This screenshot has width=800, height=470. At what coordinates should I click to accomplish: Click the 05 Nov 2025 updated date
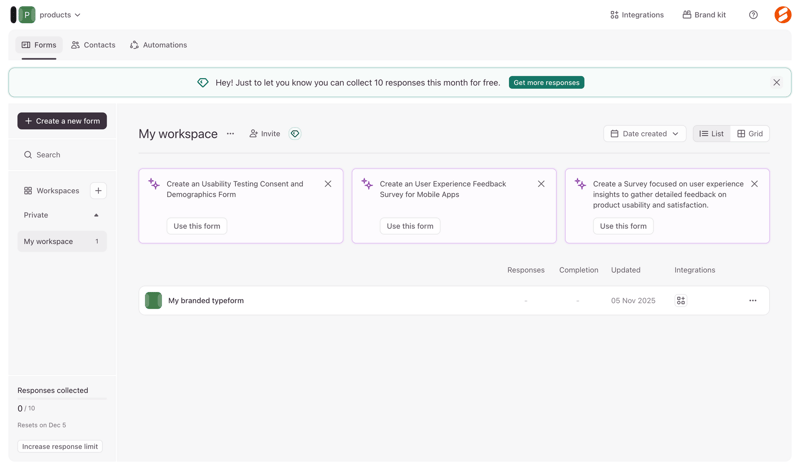click(633, 301)
